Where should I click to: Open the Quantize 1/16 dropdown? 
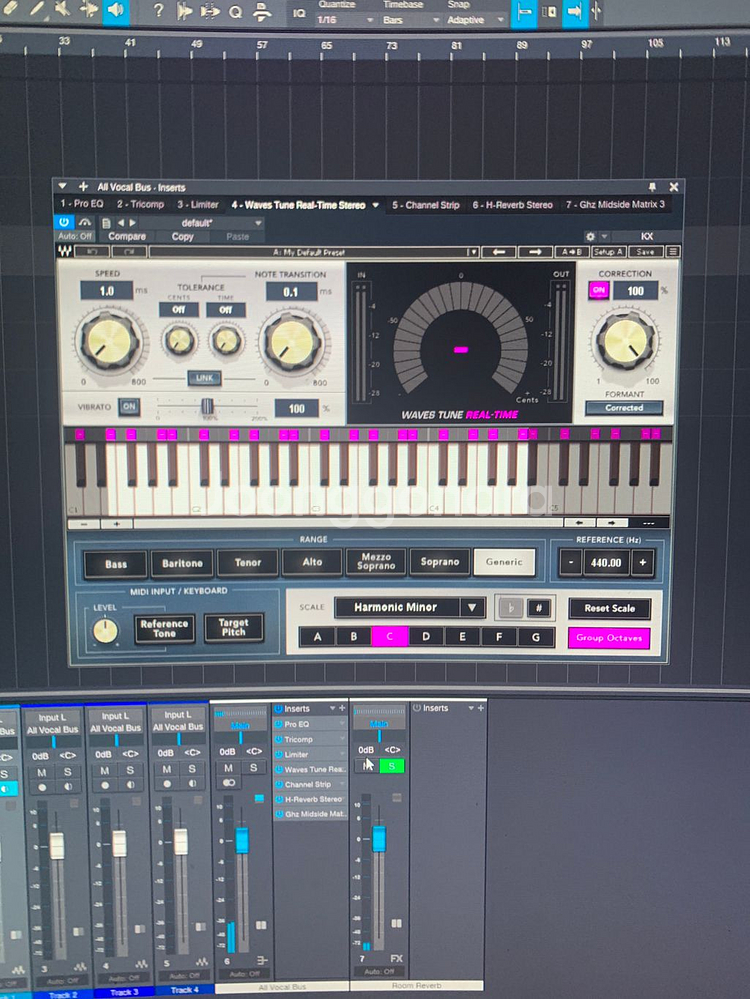click(345, 20)
